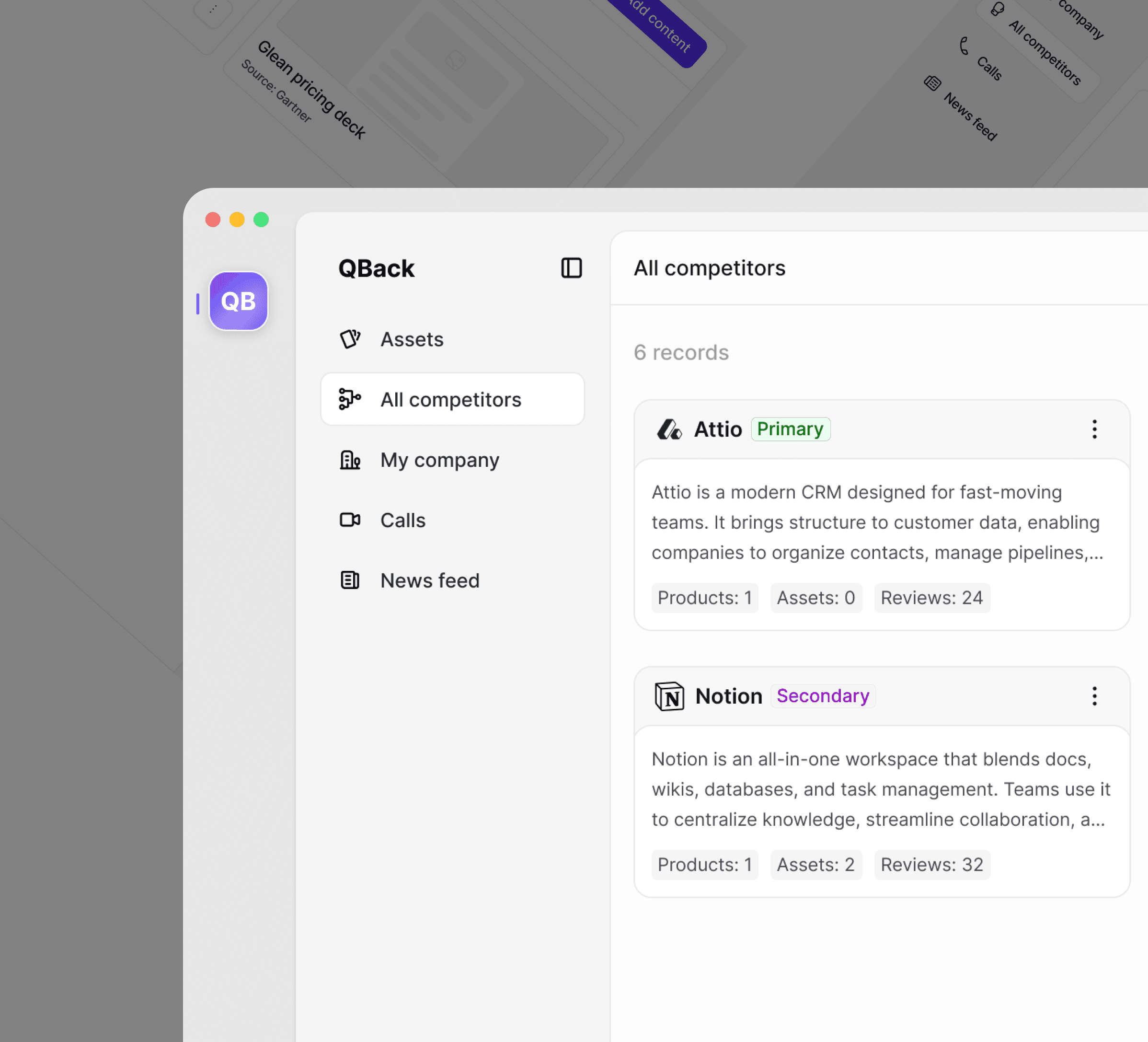Click the yellow minimize window dot
The height and width of the screenshot is (1042, 1148).
pyautogui.click(x=237, y=220)
